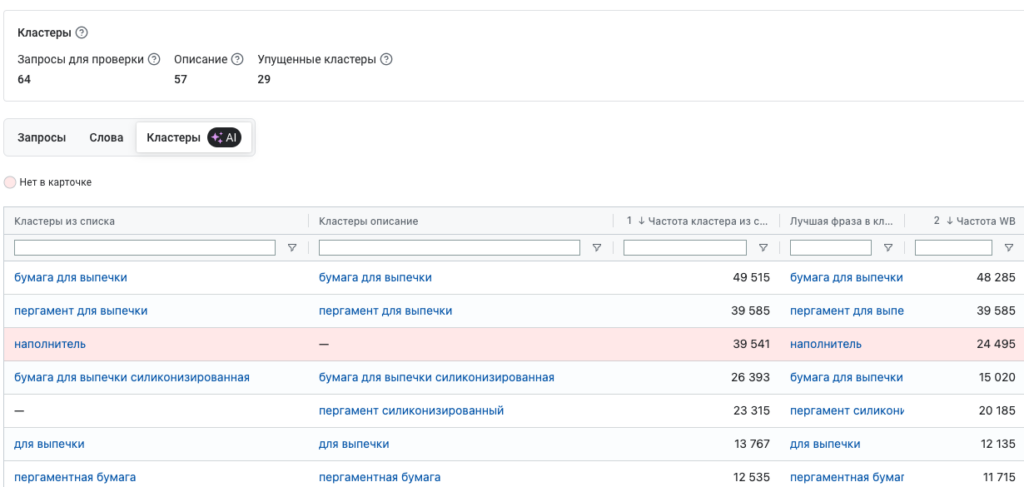Type in Кластеры из списка filter field
Screen dimensions: 1024x487
[x=145, y=248]
